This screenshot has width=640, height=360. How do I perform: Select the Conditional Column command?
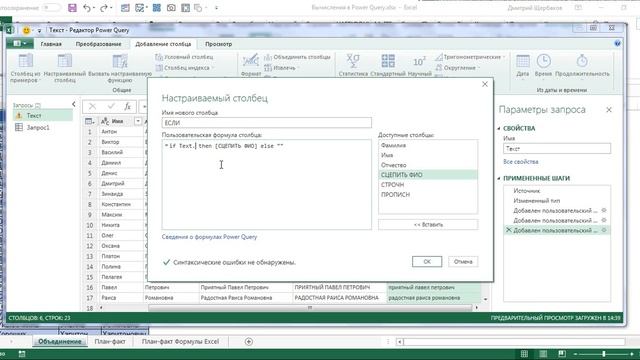[184, 57]
